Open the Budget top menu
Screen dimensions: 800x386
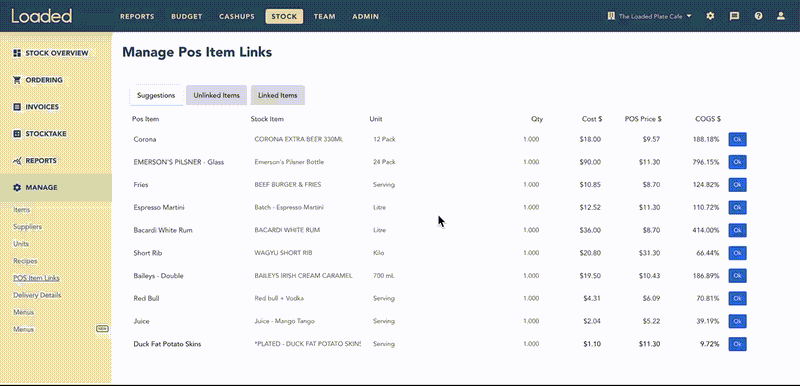(187, 16)
